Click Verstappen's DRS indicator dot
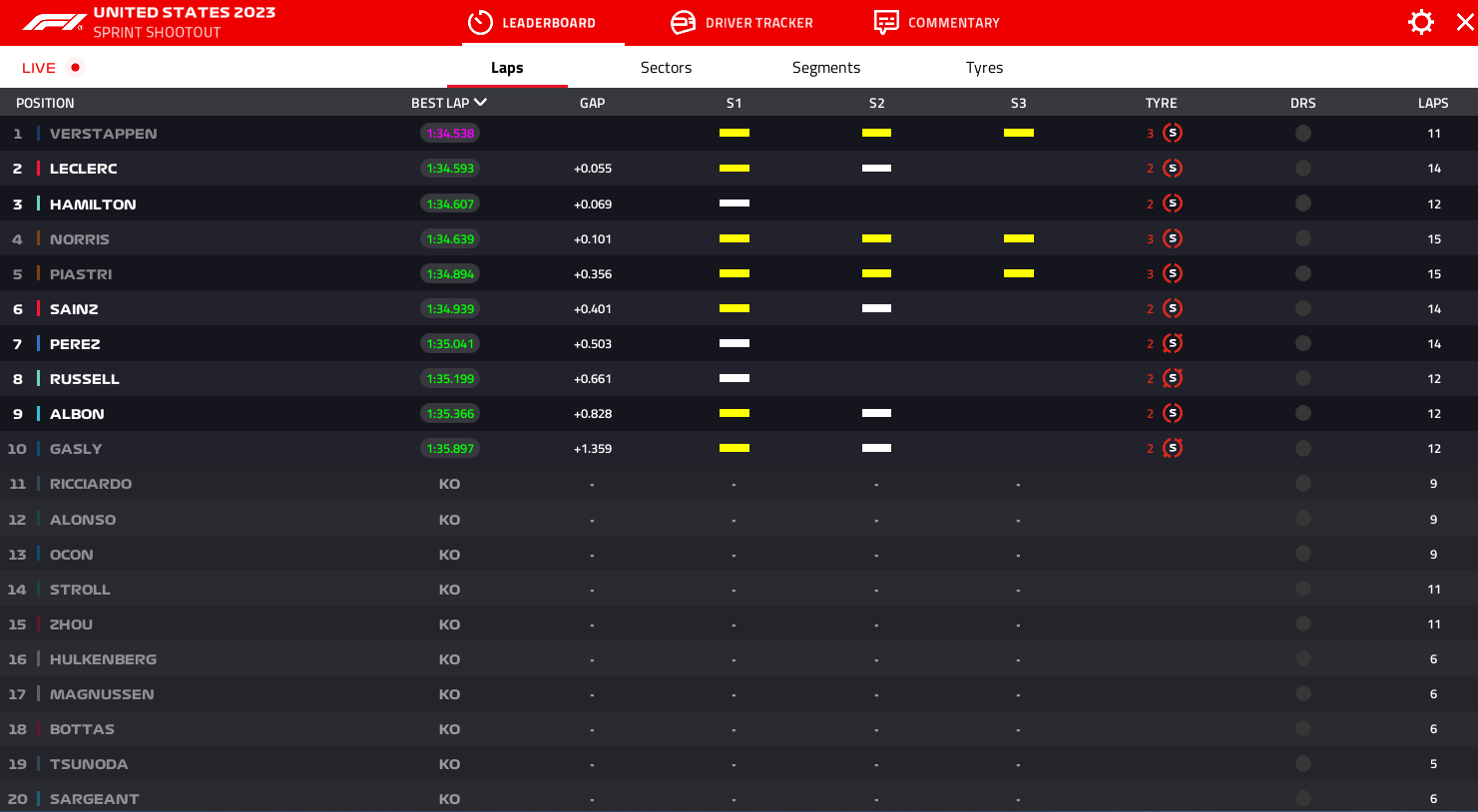Screen dimensions: 1478x812 1303,133
